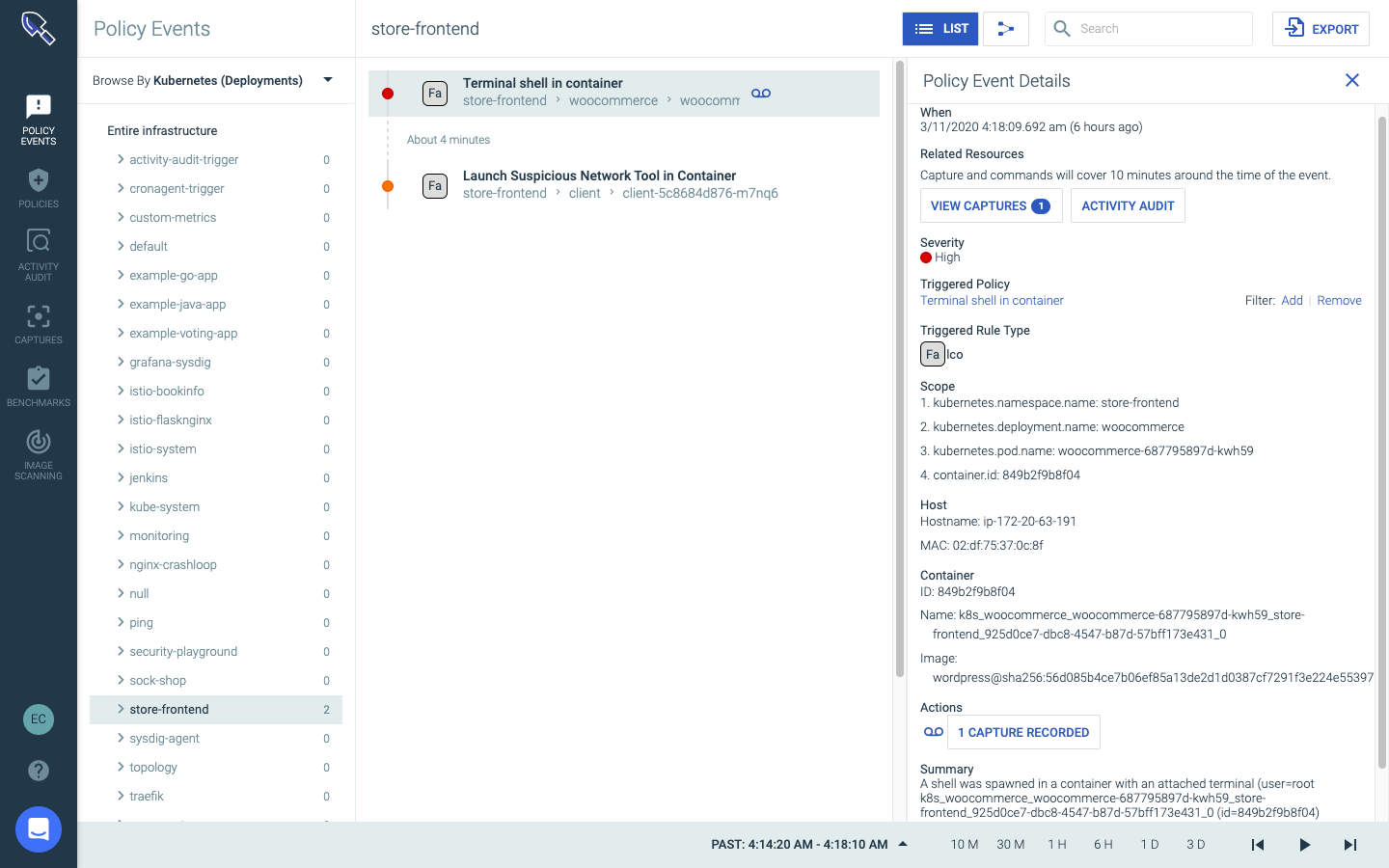Viewport: 1389px width, 868px height.
Task: Open Policy Events in sidebar
Action: point(39,120)
